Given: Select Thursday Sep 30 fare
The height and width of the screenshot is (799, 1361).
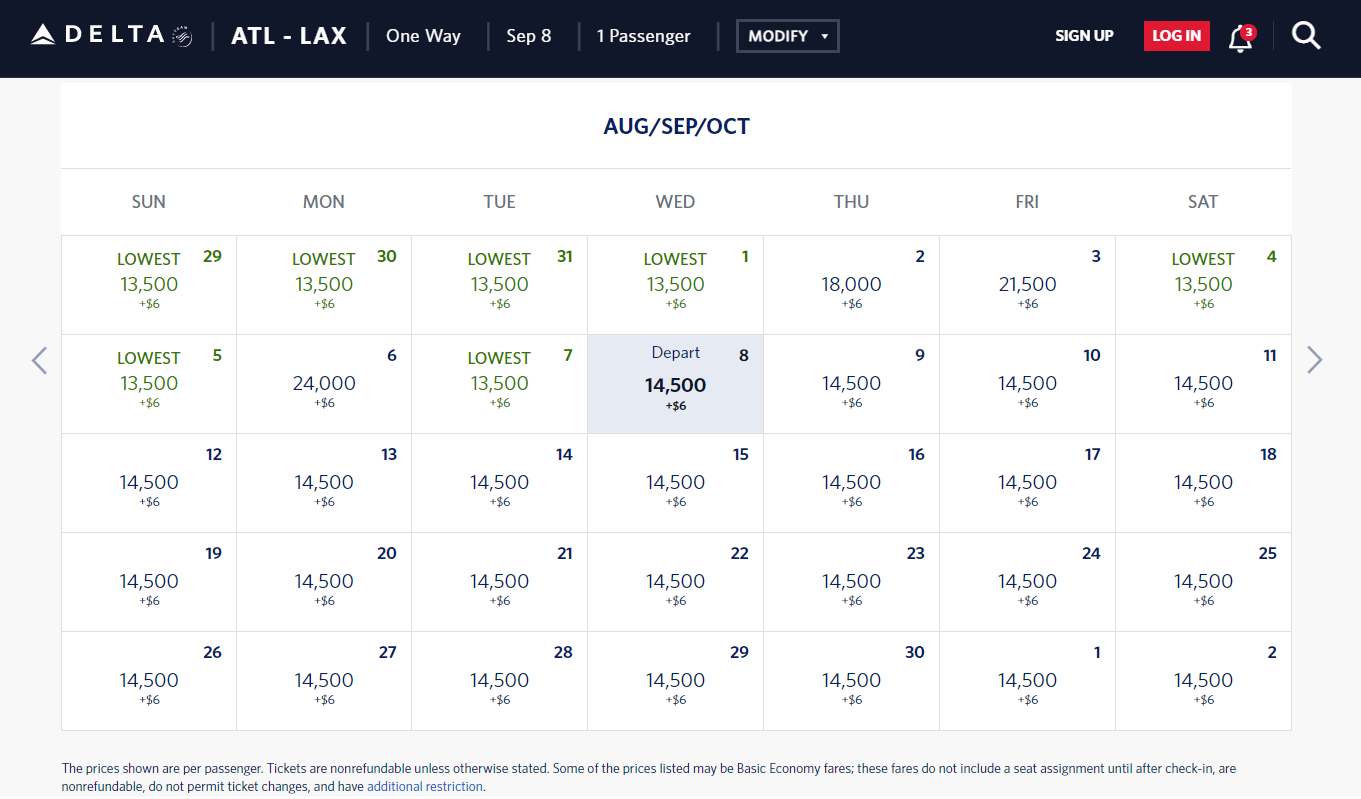Looking at the screenshot, I should click(x=852, y=681).
